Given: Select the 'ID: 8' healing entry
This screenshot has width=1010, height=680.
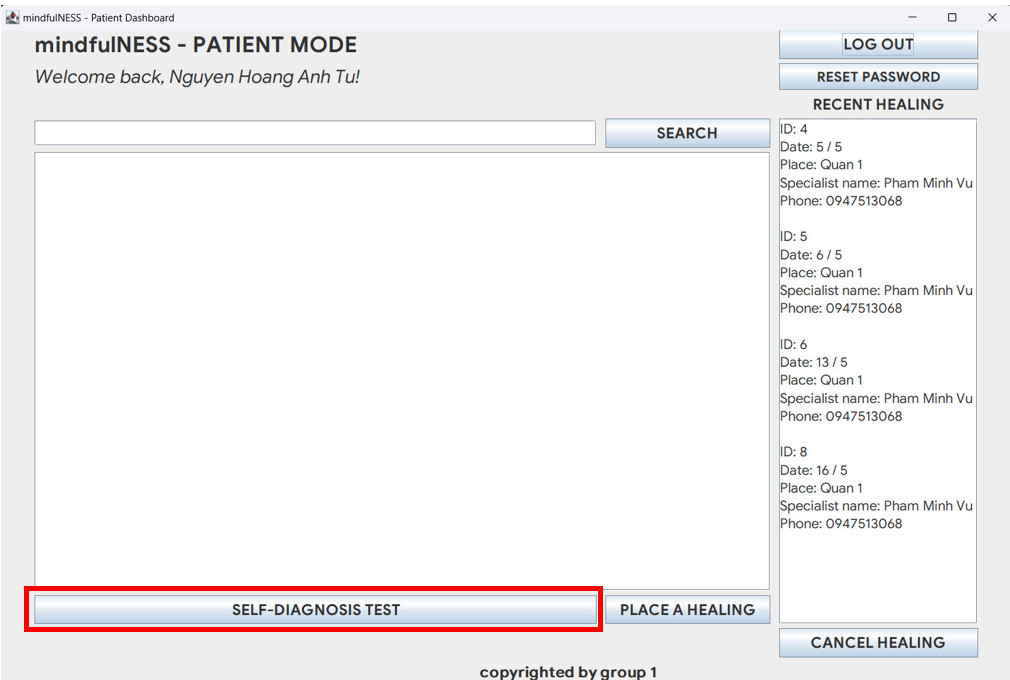Looking at the screenshot, I should (x=794, y=452).
